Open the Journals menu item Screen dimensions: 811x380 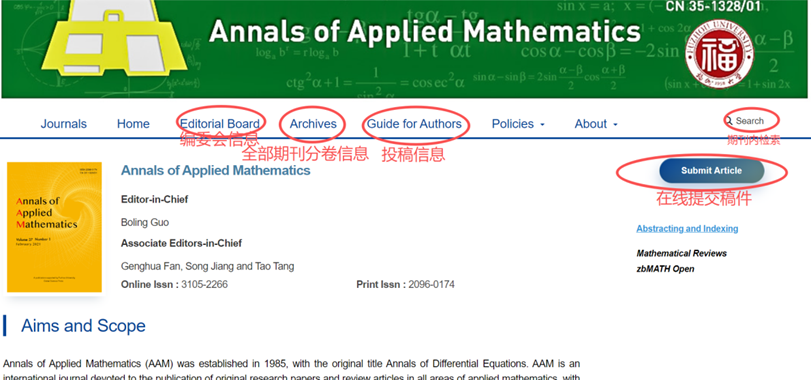pyautogui.click(x=64, y=124)
